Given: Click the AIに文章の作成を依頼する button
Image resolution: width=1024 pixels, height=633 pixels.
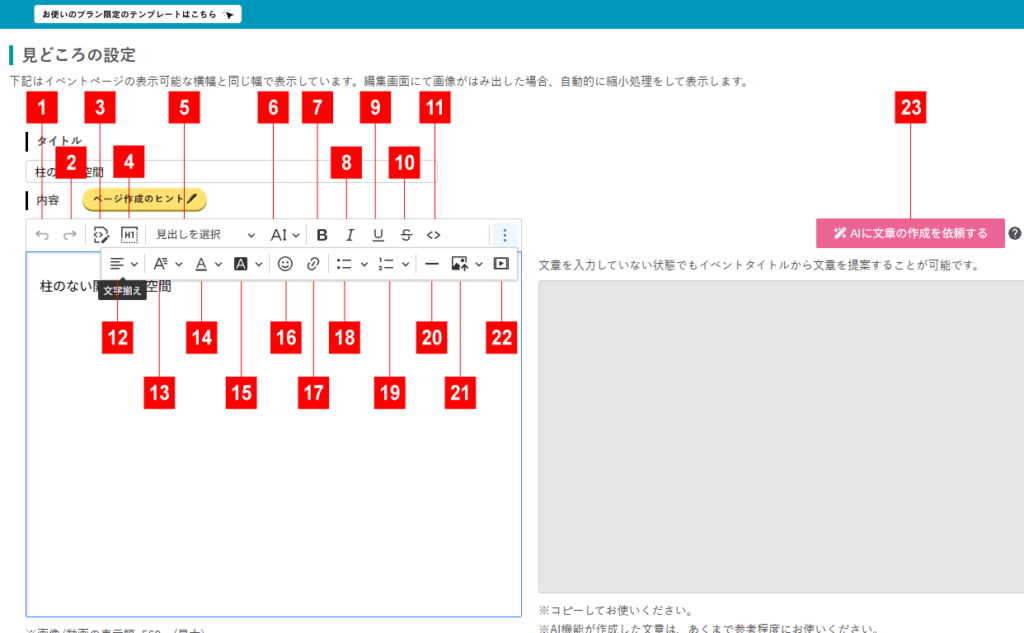Looking at the screenshot, I should pos(910,233).
